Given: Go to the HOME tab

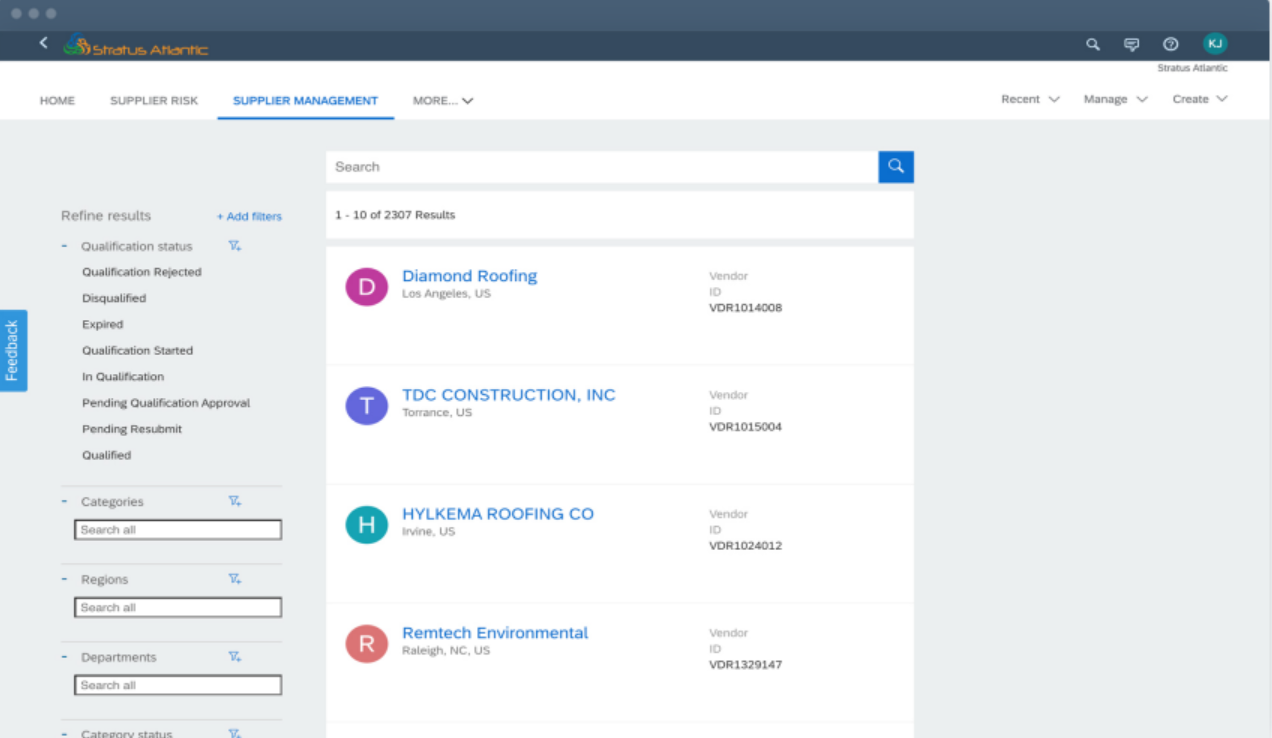Looking at the screenshot, I should pos(57,100).
